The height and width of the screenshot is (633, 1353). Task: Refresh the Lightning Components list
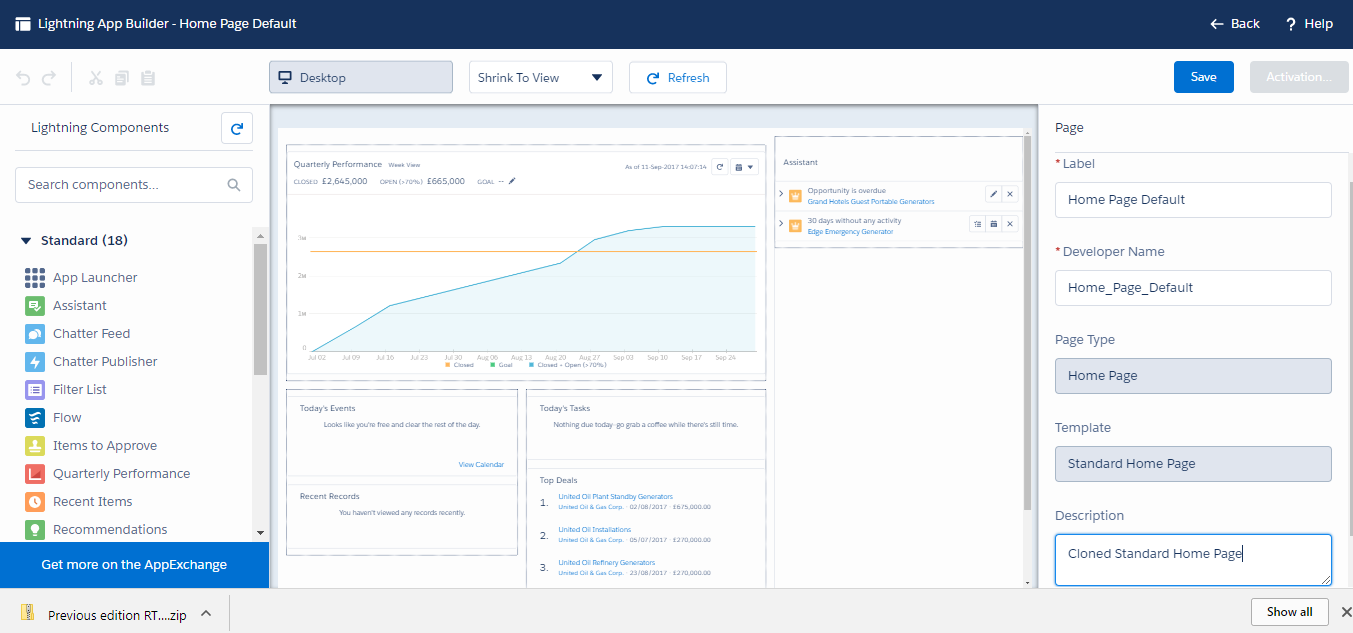point(237,128)
